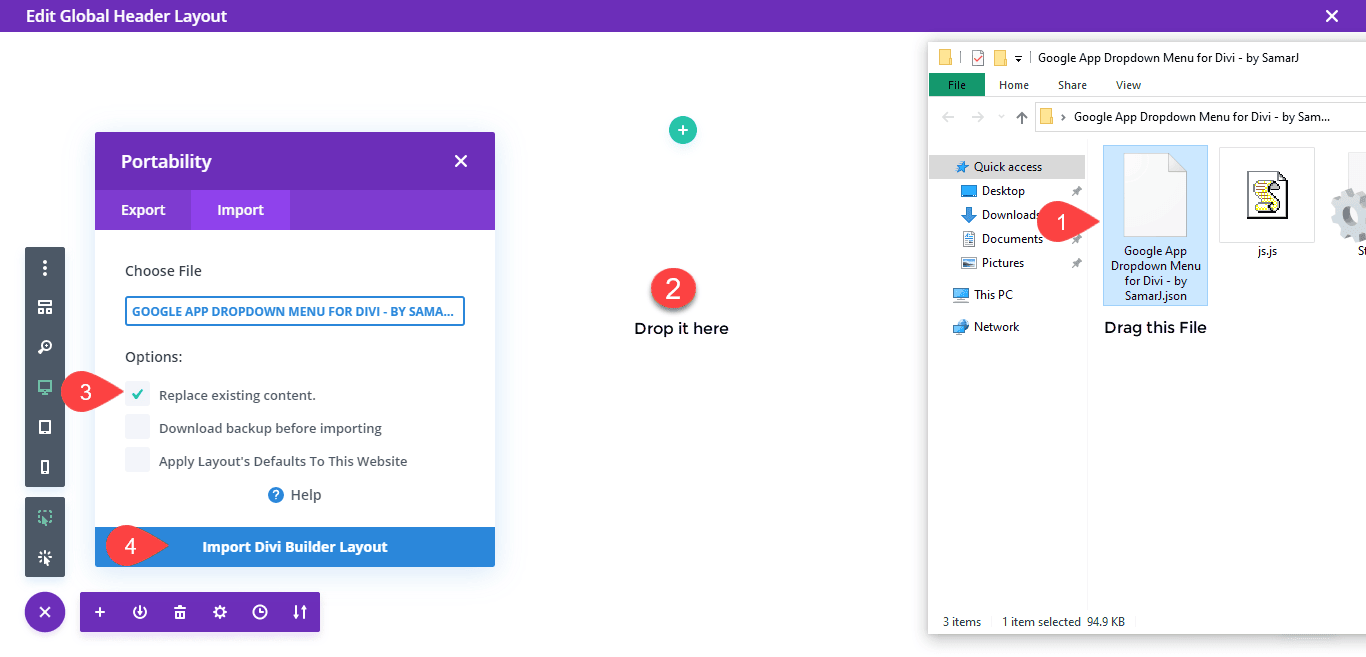
Task: Open the quick access toolbar dropdown in Explorer title
Action: (x=1018, y=58)
